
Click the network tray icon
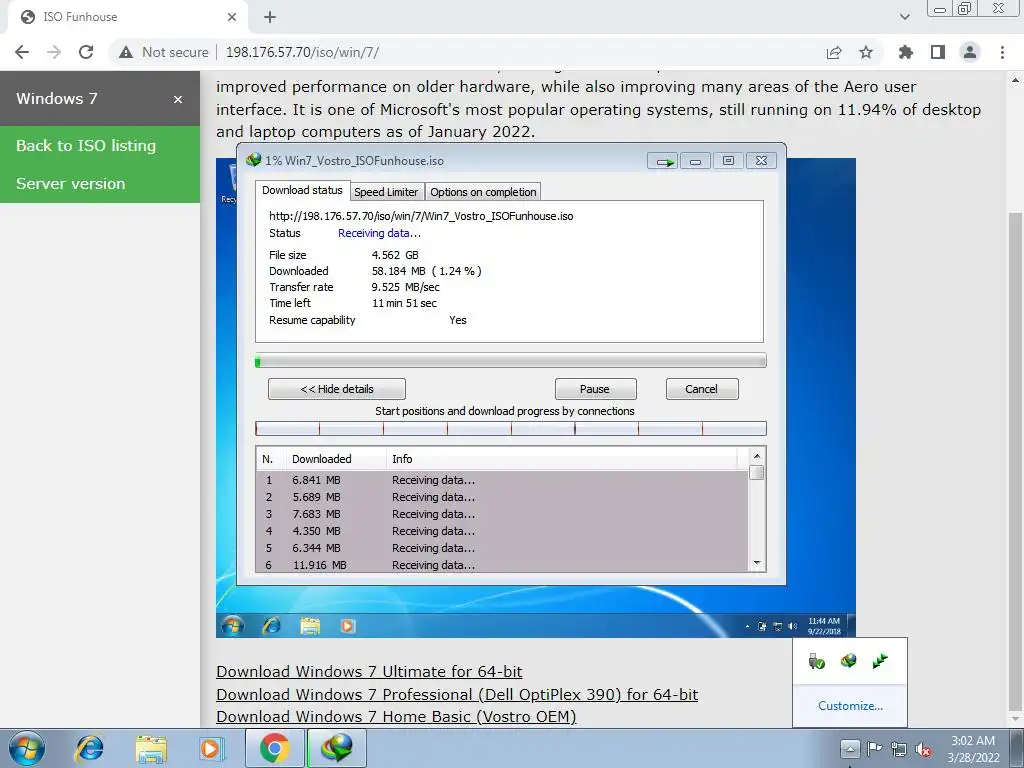coord(899,749)
